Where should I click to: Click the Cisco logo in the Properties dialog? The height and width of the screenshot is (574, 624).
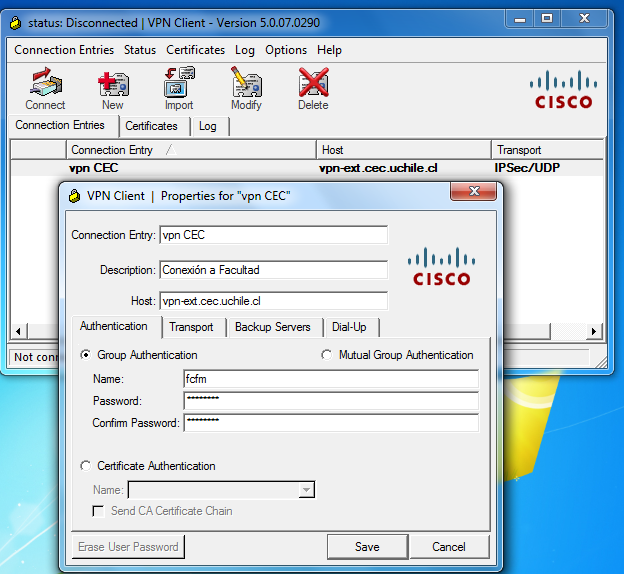pos(441,266)
